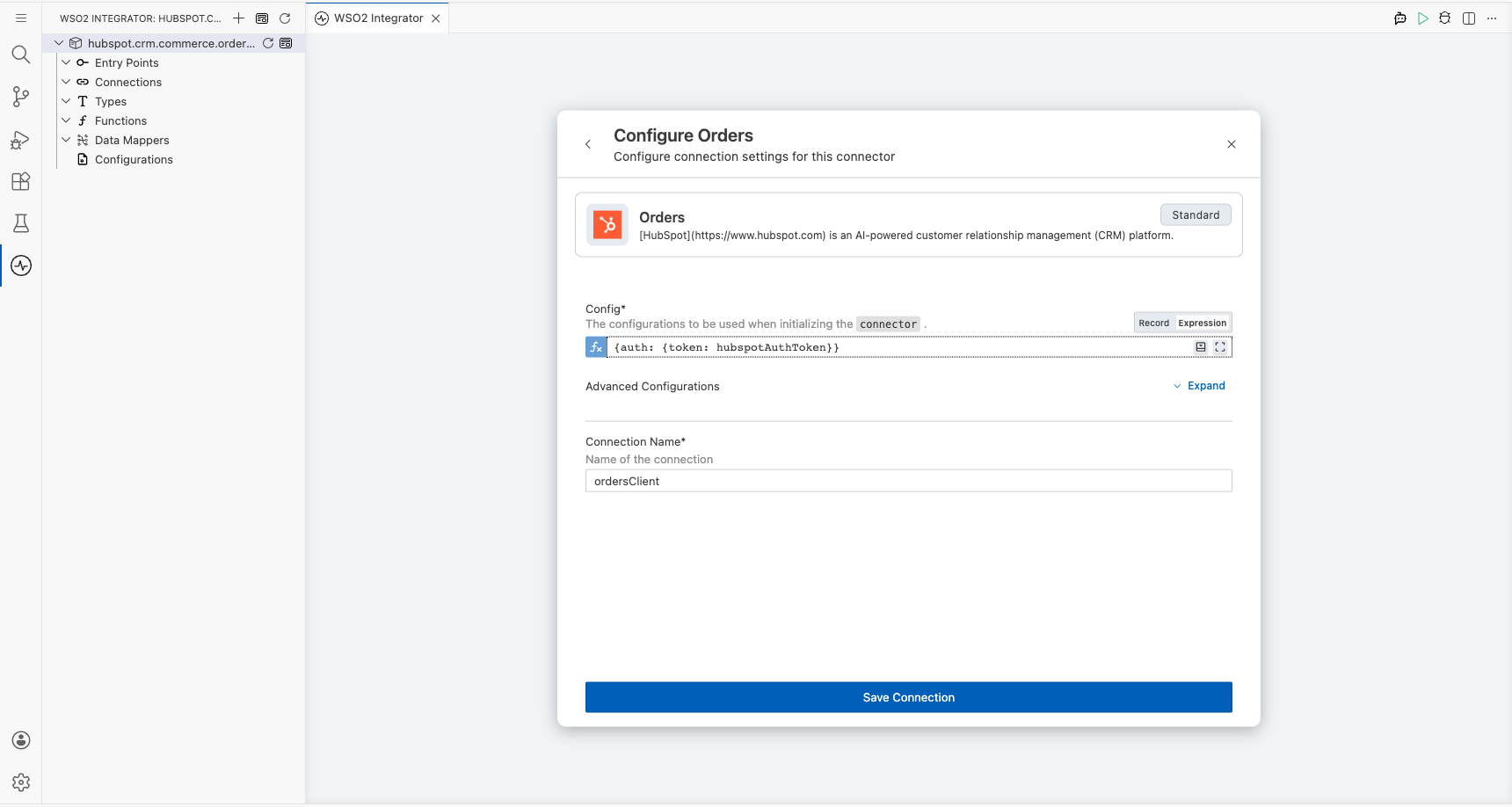Click the refresh icon on hubspot project row

[268, 43]
